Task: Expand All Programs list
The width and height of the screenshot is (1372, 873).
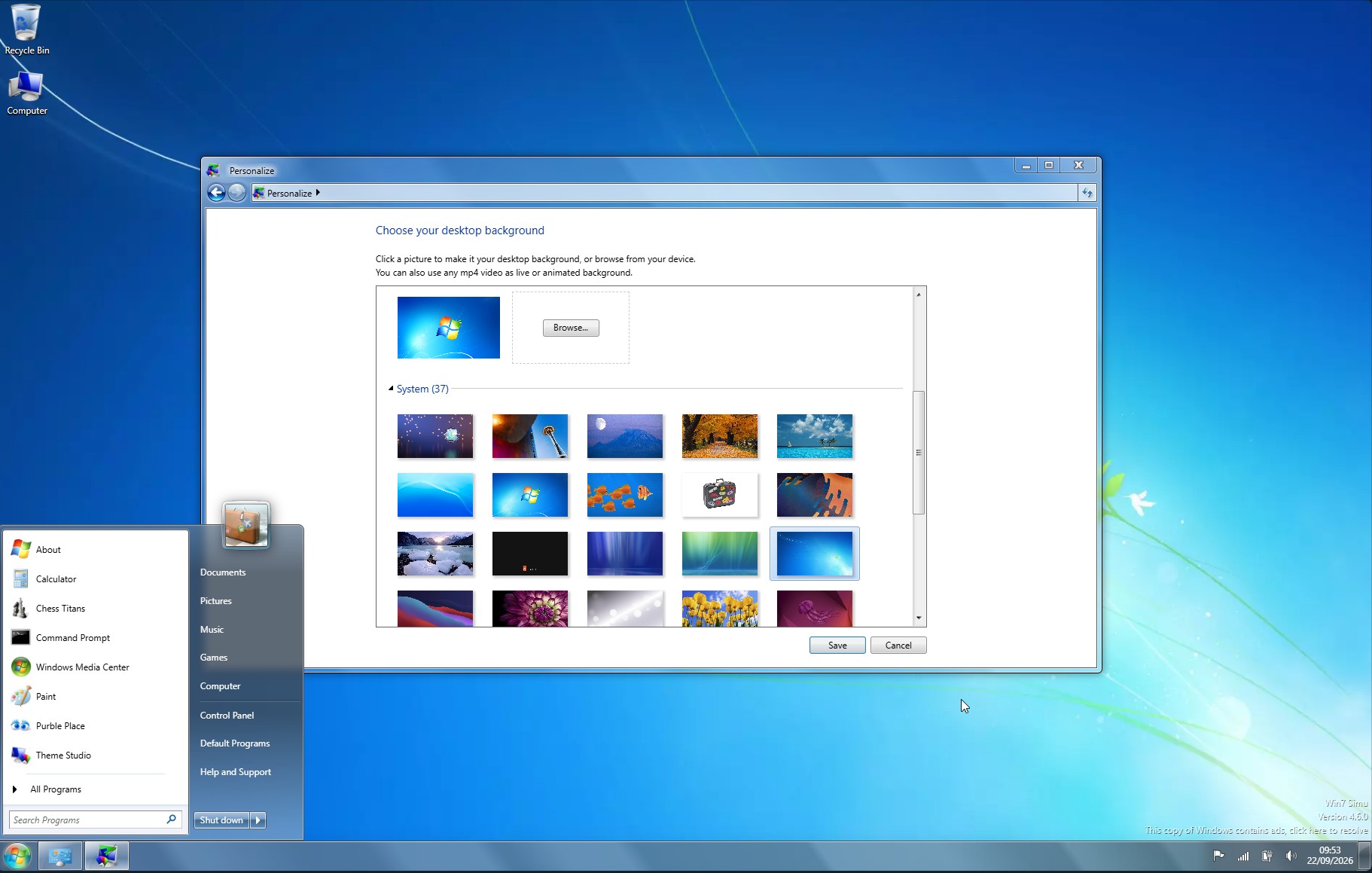Action: (x=55, y=789)
